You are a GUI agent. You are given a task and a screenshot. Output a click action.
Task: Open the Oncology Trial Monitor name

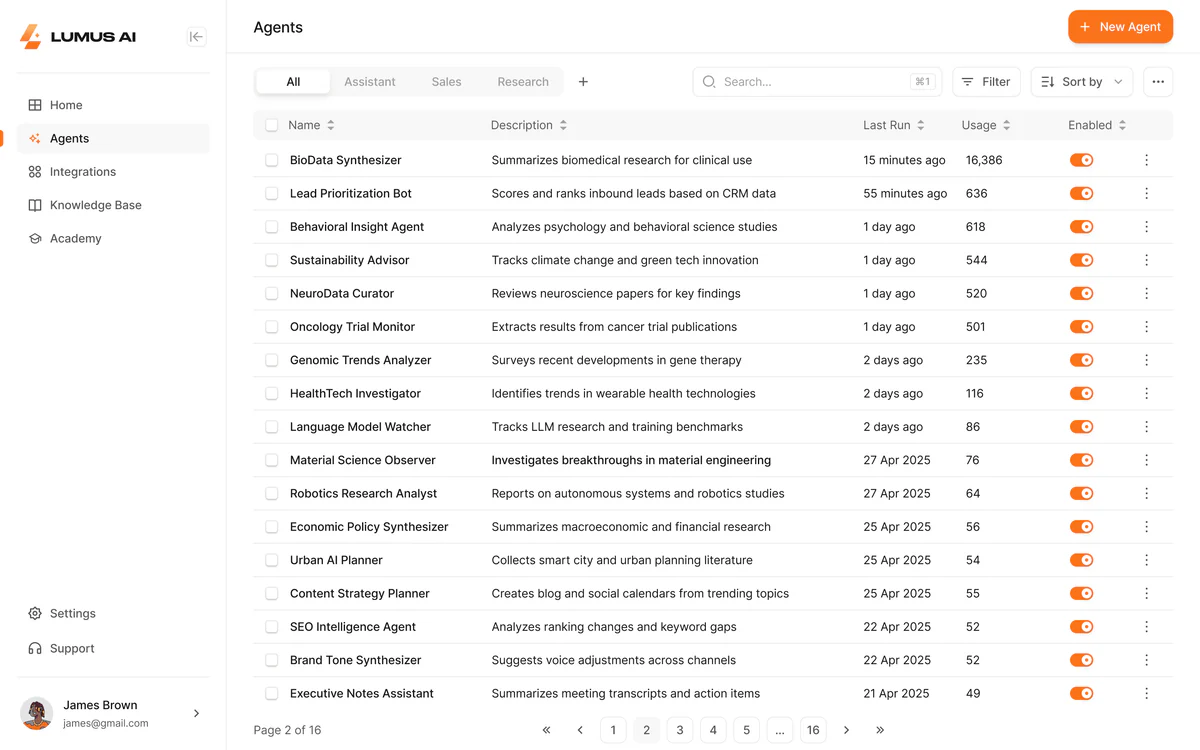coord(352,327)
